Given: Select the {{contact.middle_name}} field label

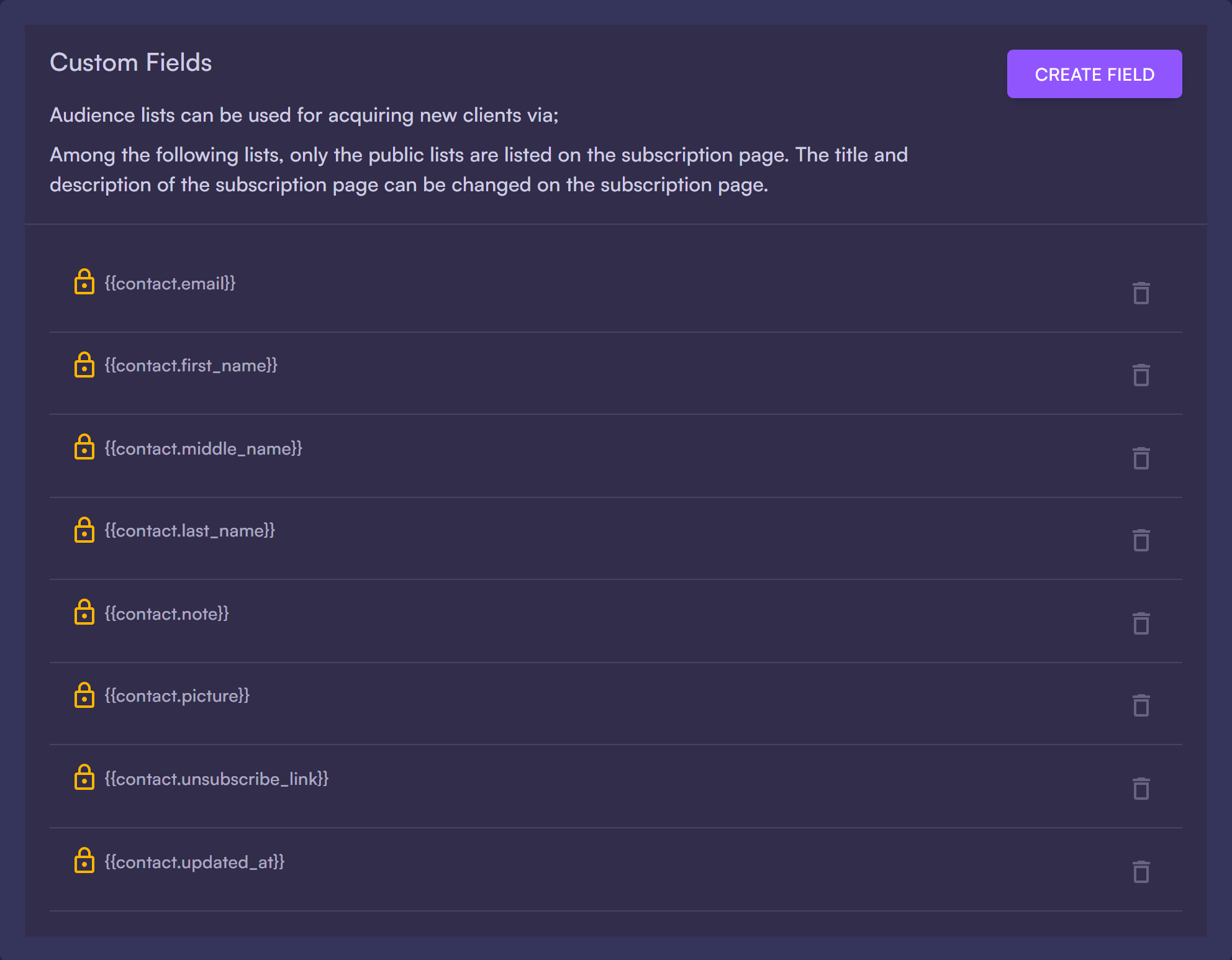Looking at the screenshot, I should pos(203,448).
